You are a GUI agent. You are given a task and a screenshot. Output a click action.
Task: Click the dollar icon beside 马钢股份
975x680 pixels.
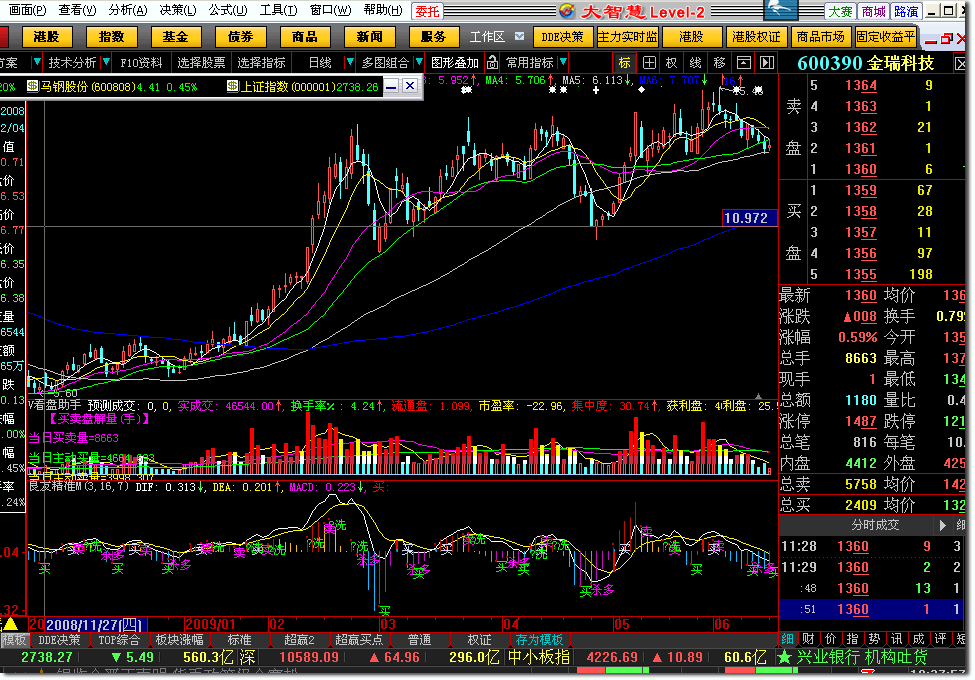click(32, 86)
